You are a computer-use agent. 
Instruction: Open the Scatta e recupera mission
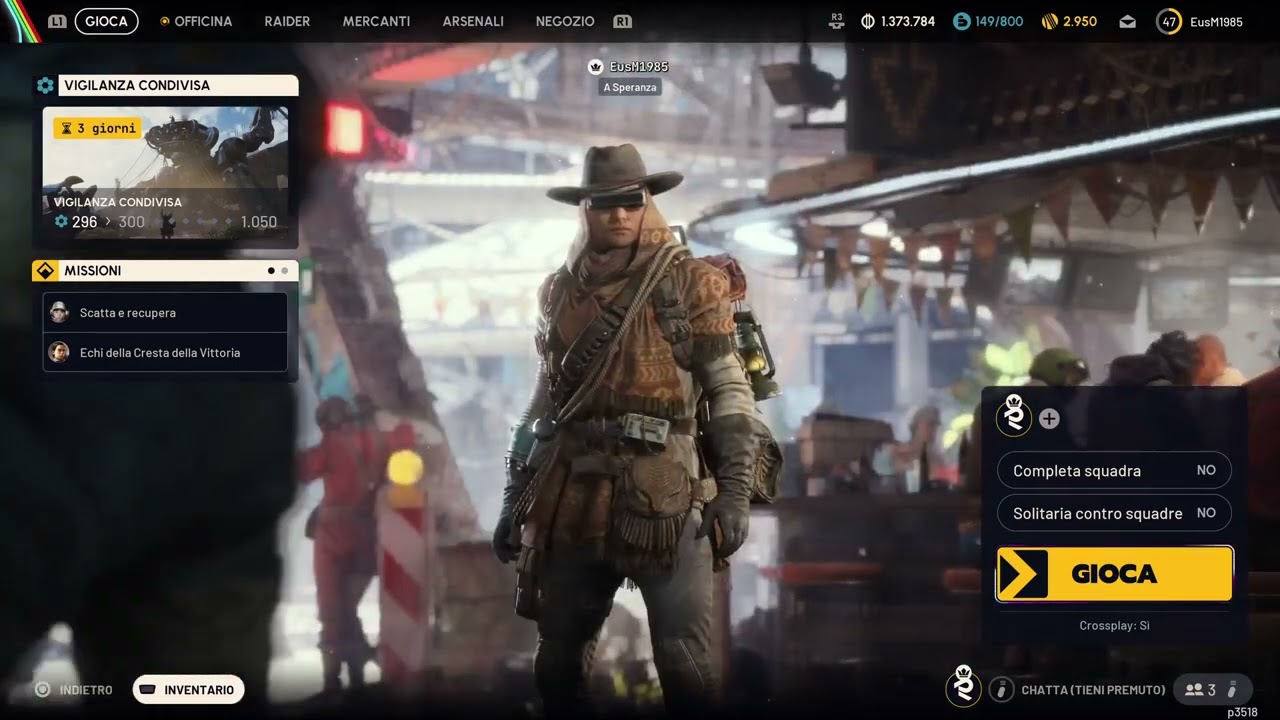tap(165, 313)
